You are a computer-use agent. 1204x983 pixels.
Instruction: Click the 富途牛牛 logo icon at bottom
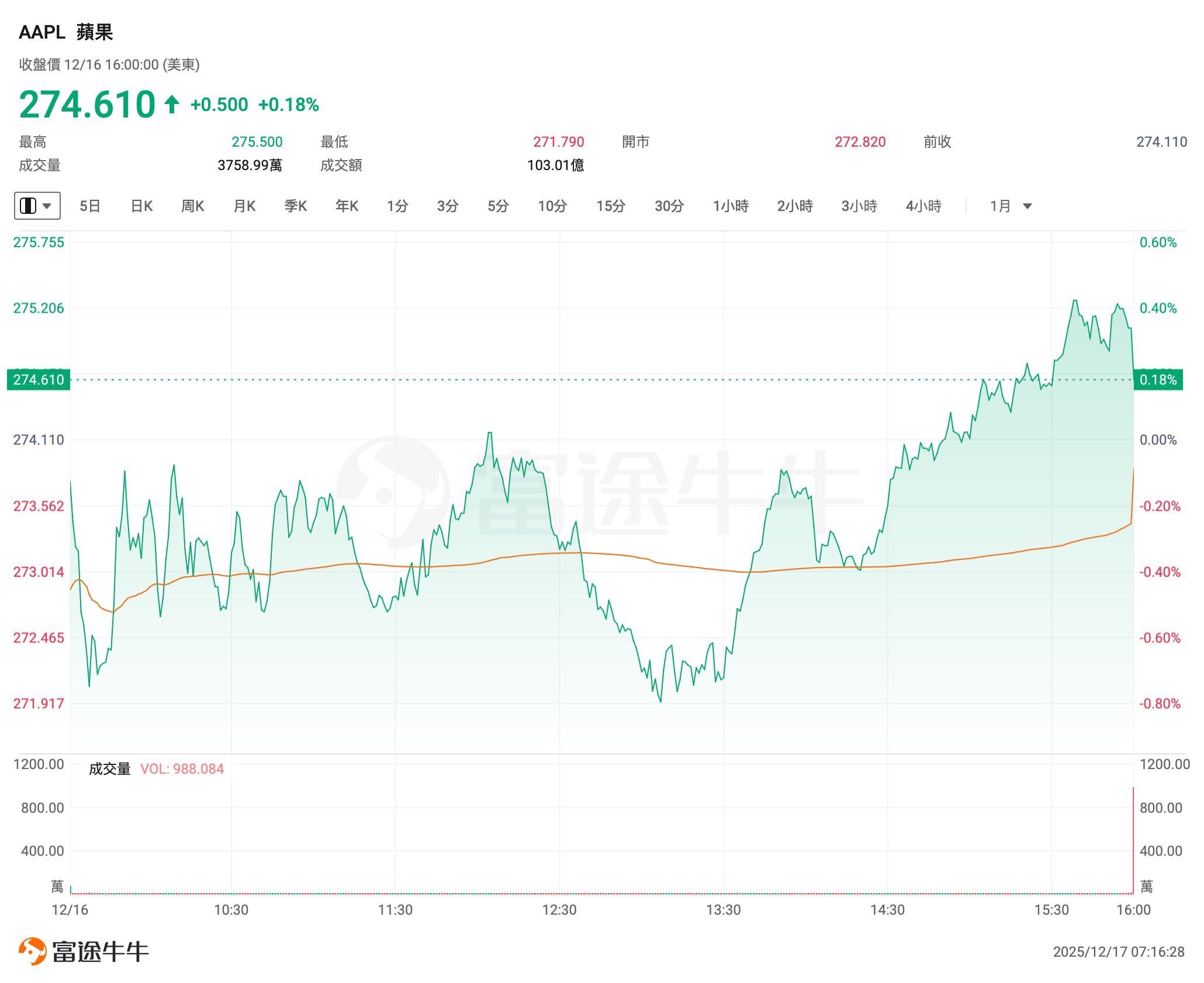point(33,951)
